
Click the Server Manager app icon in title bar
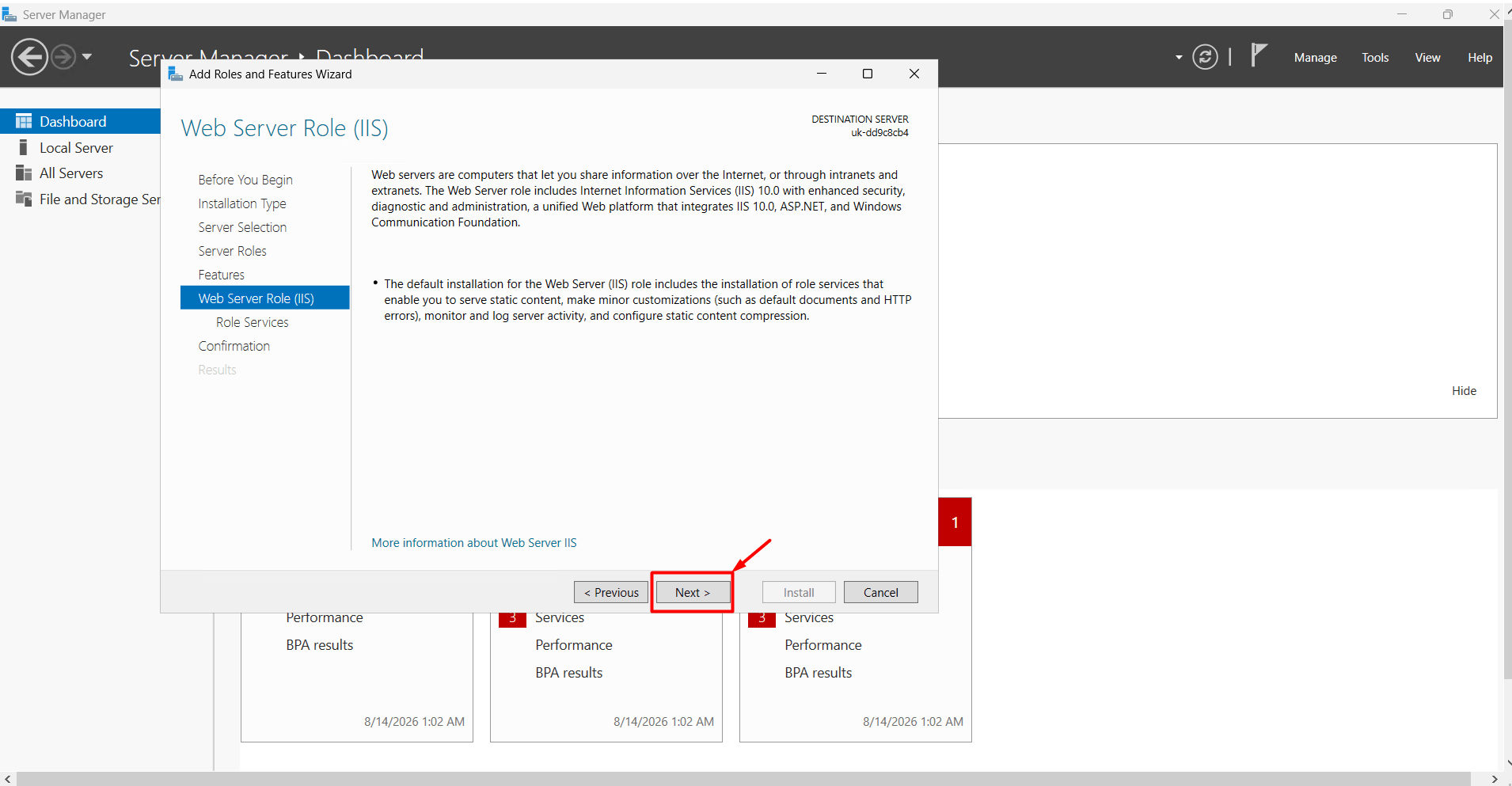pos(9,14)
